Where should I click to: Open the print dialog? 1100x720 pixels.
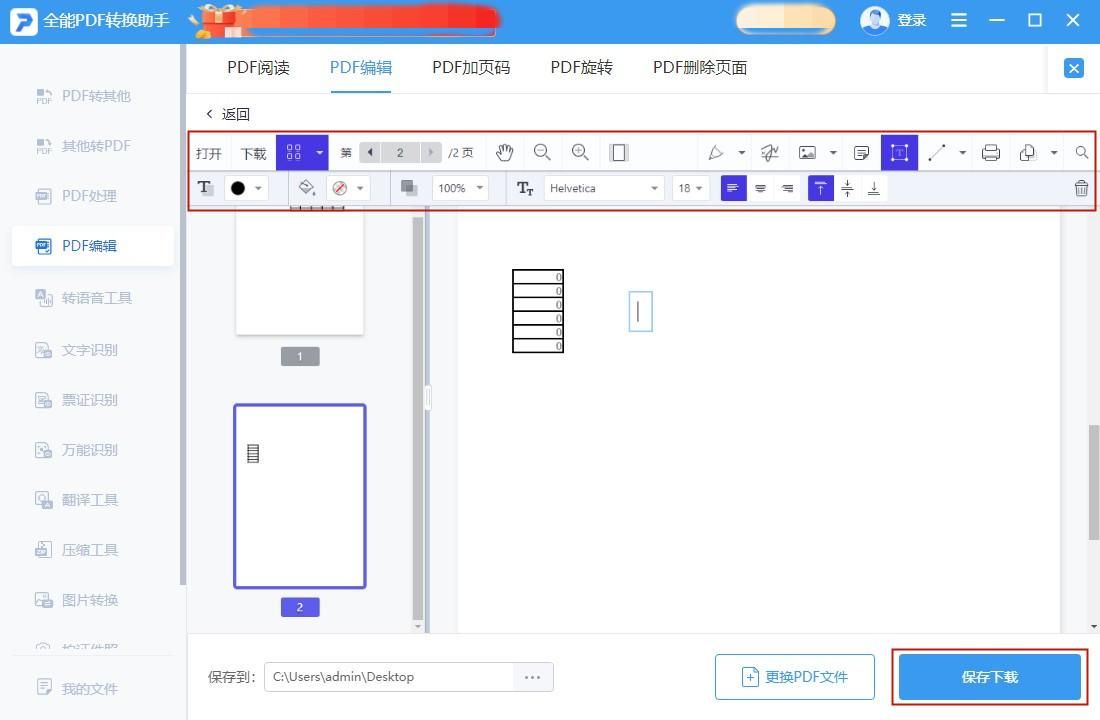pos(990,152)
